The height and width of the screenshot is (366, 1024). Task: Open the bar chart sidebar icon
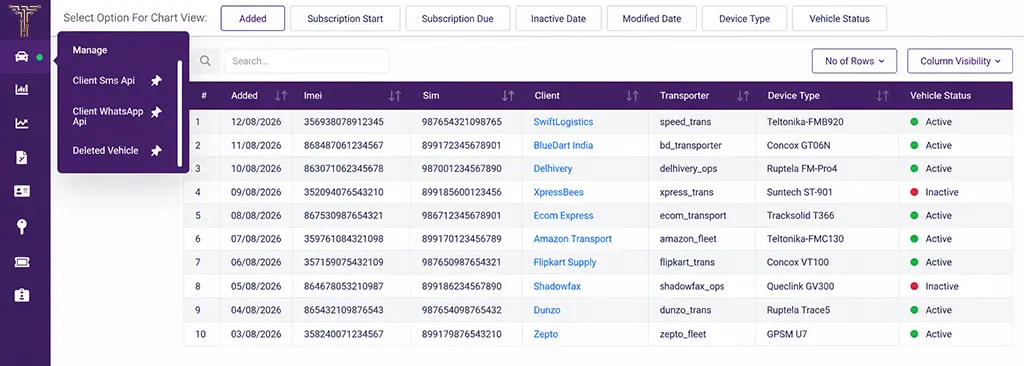pyautogui.click(x=22, y=90)
